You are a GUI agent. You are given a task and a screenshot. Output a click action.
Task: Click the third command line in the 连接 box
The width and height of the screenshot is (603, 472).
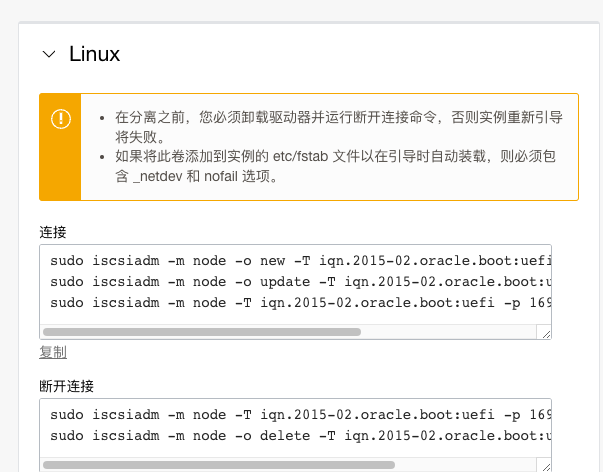(x=298, y=302)
